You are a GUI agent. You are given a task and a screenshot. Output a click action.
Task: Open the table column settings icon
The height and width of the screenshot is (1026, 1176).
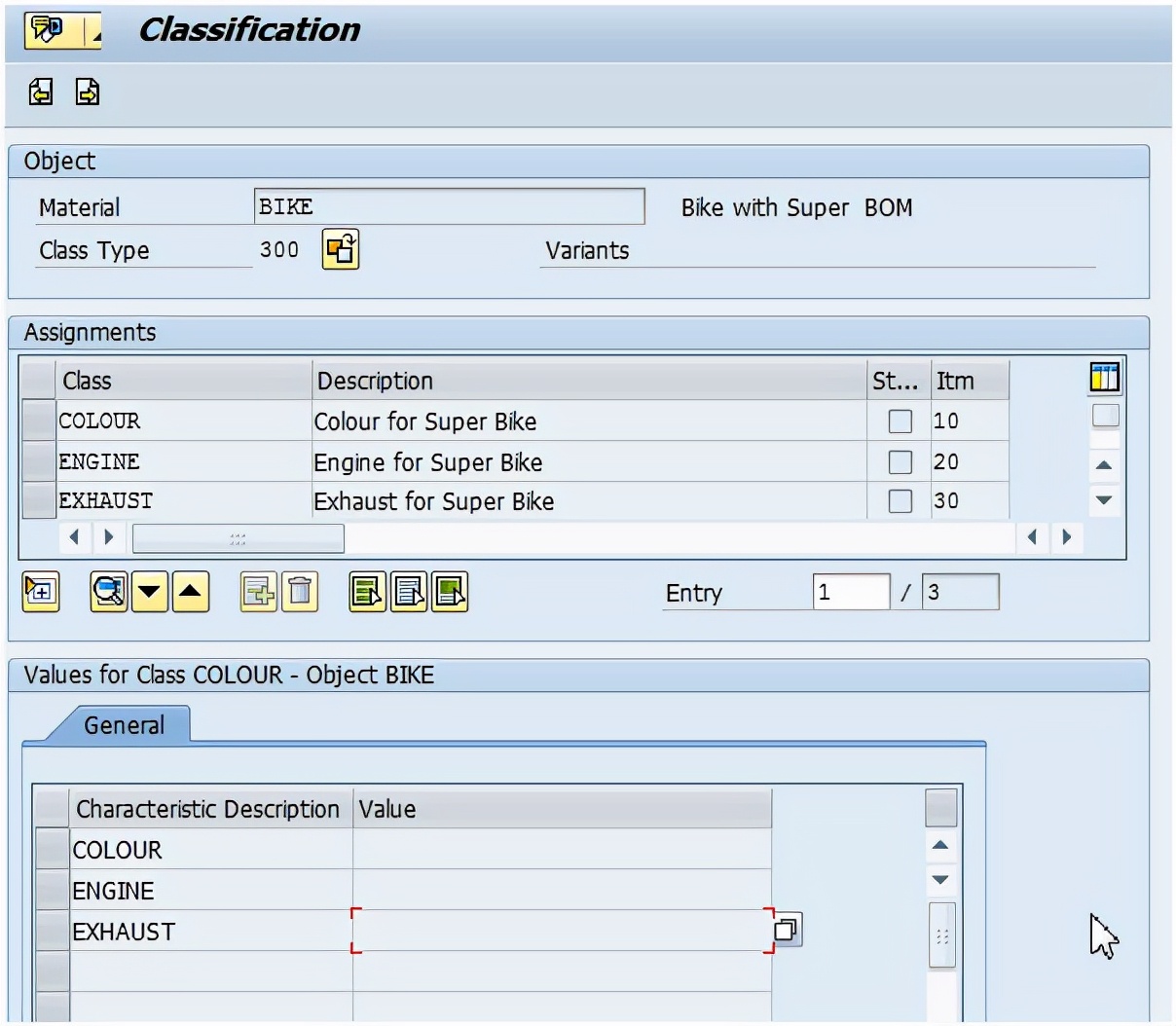[x=1104, y=378]
